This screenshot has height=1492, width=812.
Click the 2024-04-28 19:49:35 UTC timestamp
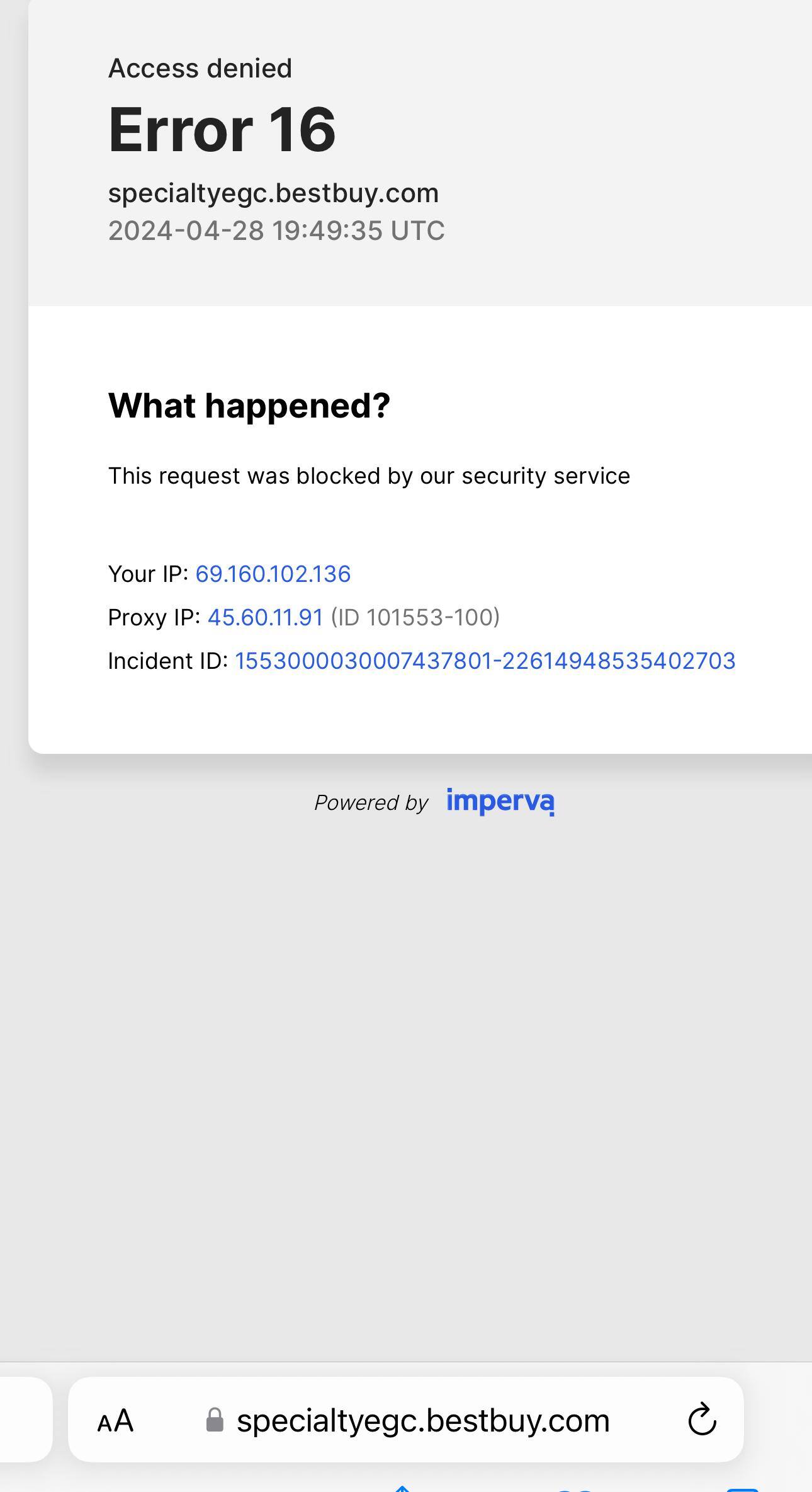coord(276,231)
